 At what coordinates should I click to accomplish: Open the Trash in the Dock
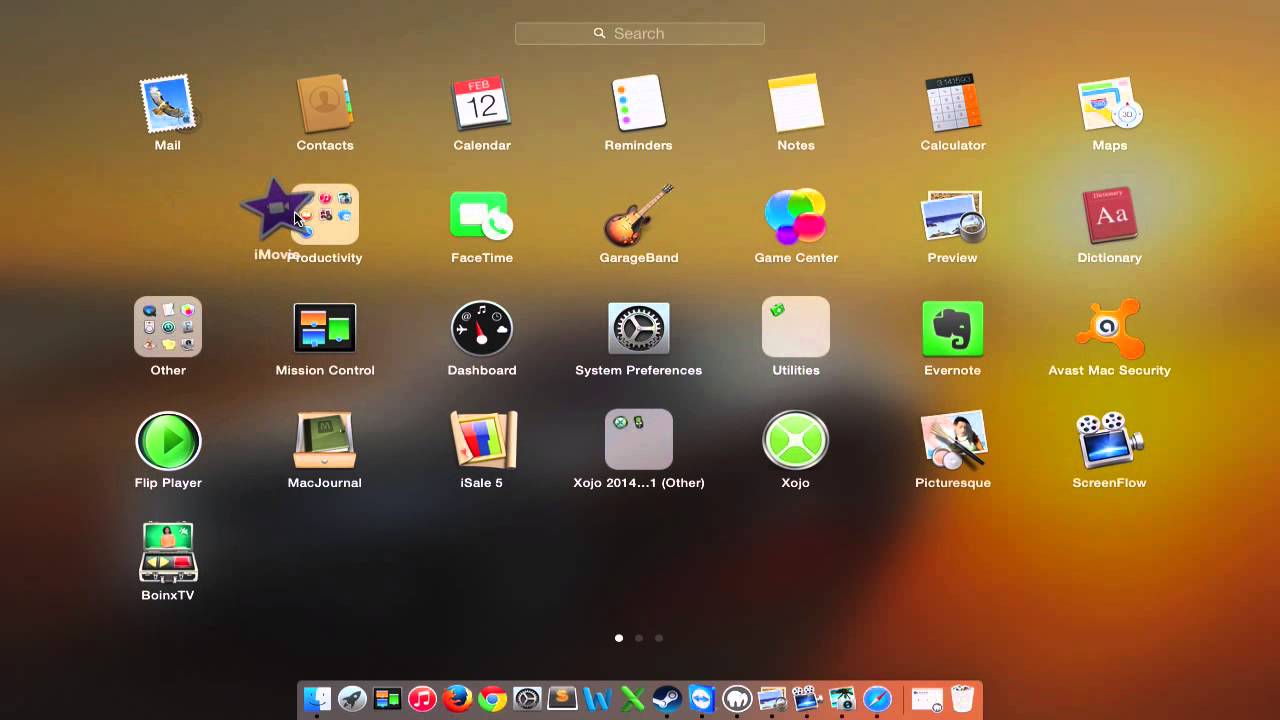(x=962, y=698)
